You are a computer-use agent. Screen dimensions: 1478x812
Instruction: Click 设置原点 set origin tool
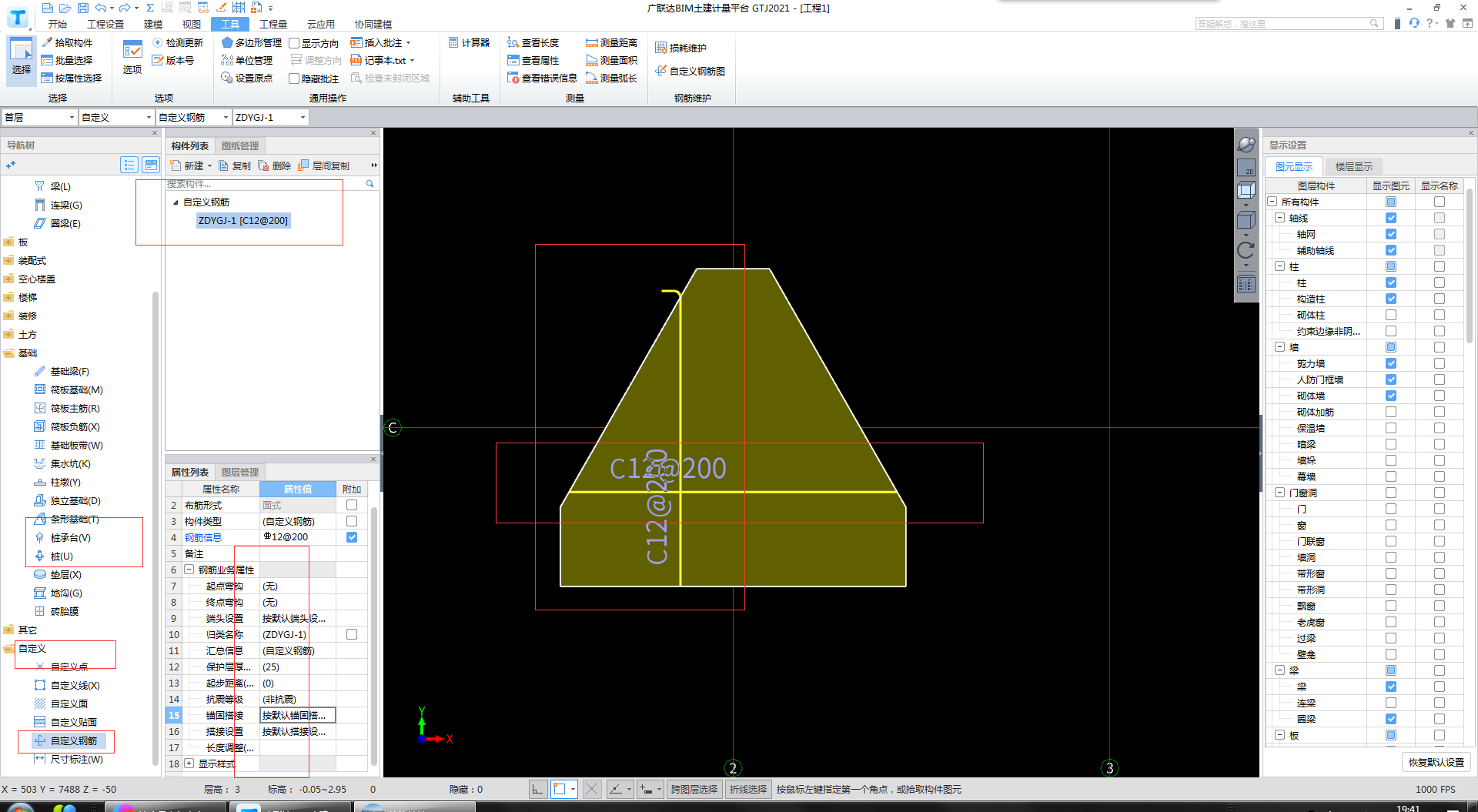click(x=247, y=78)
